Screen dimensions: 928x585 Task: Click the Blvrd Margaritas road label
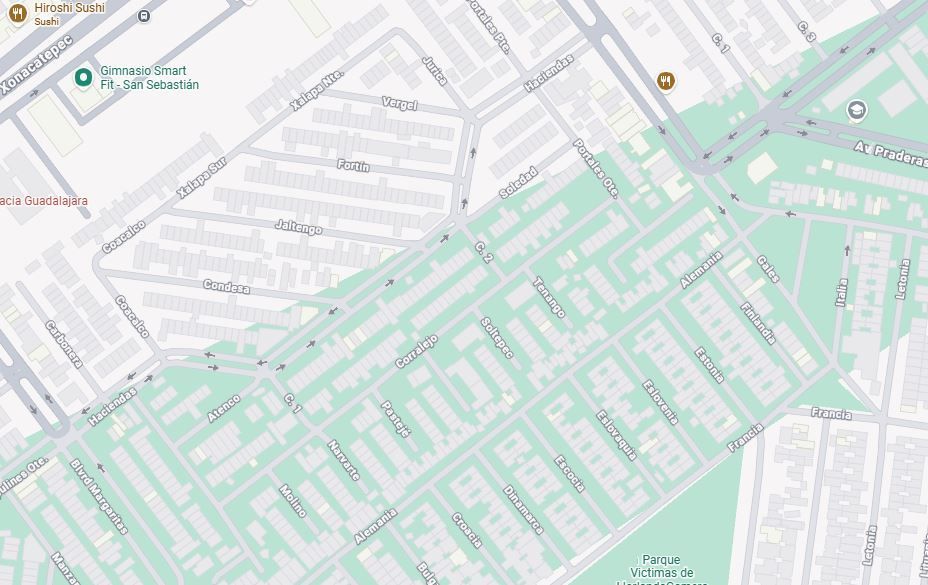click(99, 496)
